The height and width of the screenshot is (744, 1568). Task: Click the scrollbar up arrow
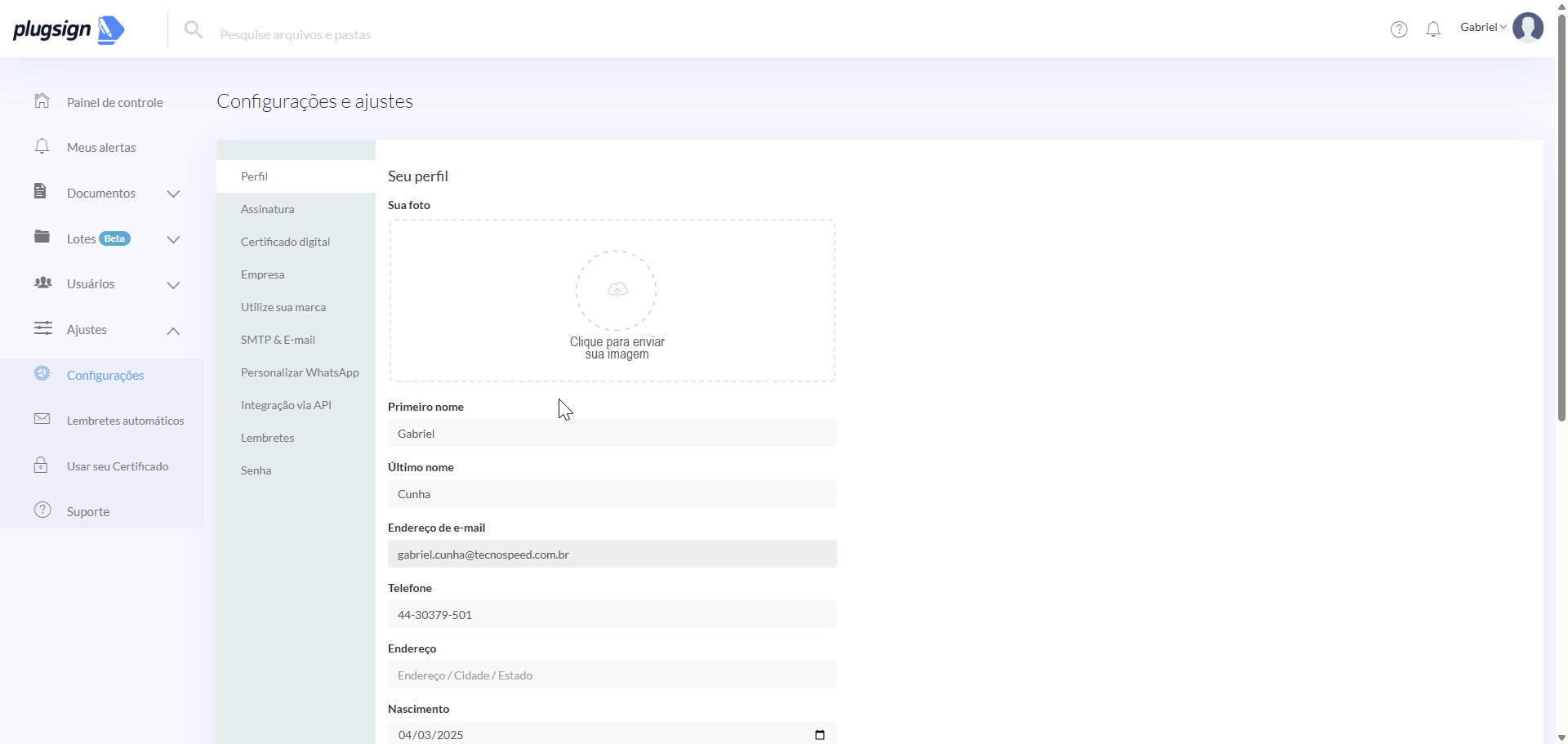pyautogui.click(x=1561, y=5)
